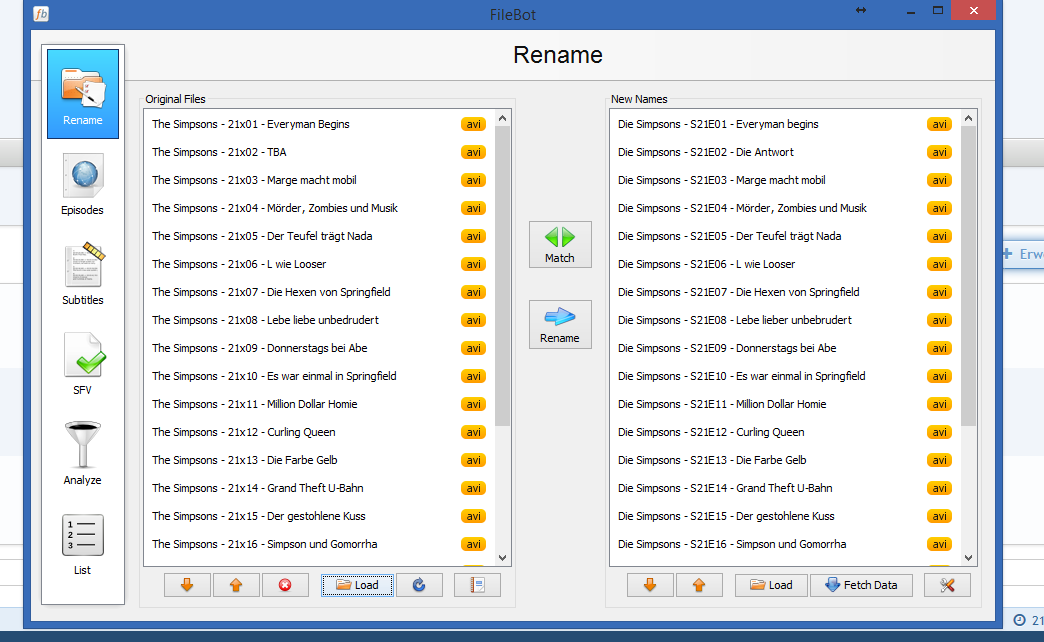Remove selected original file with red X
The width and height of the screenshot is (1044, 642).
tap(285, 585)
